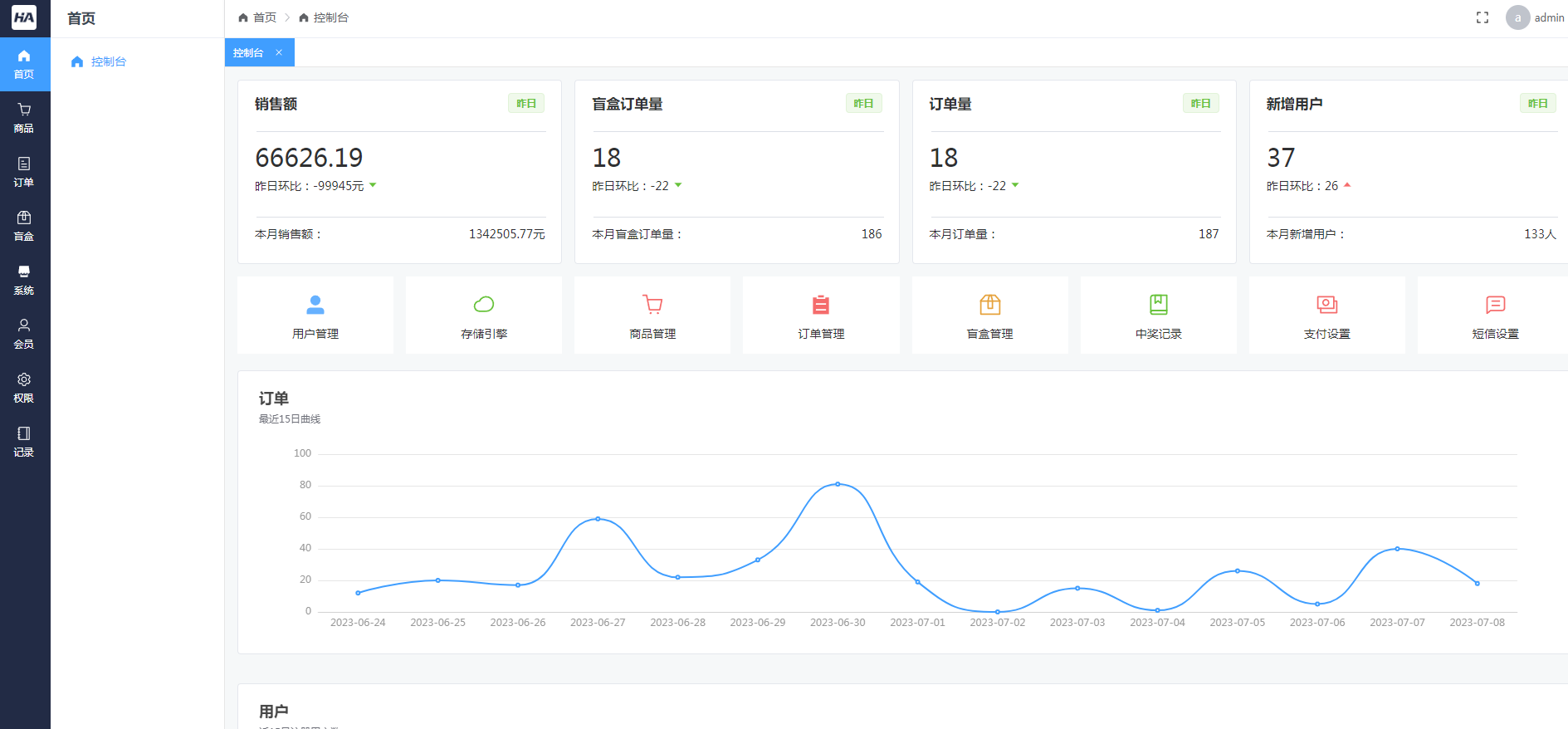The width and height of the screenshot is (1568, 729).
Task: Open 记录 section in sidebar
Action: (x=24, y=442)
